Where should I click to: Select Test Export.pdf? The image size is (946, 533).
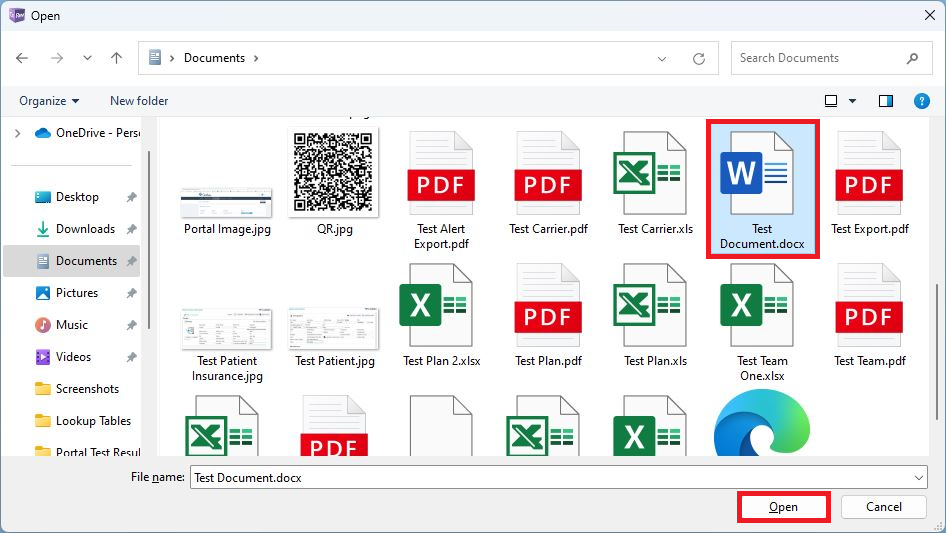pos(869,182)
